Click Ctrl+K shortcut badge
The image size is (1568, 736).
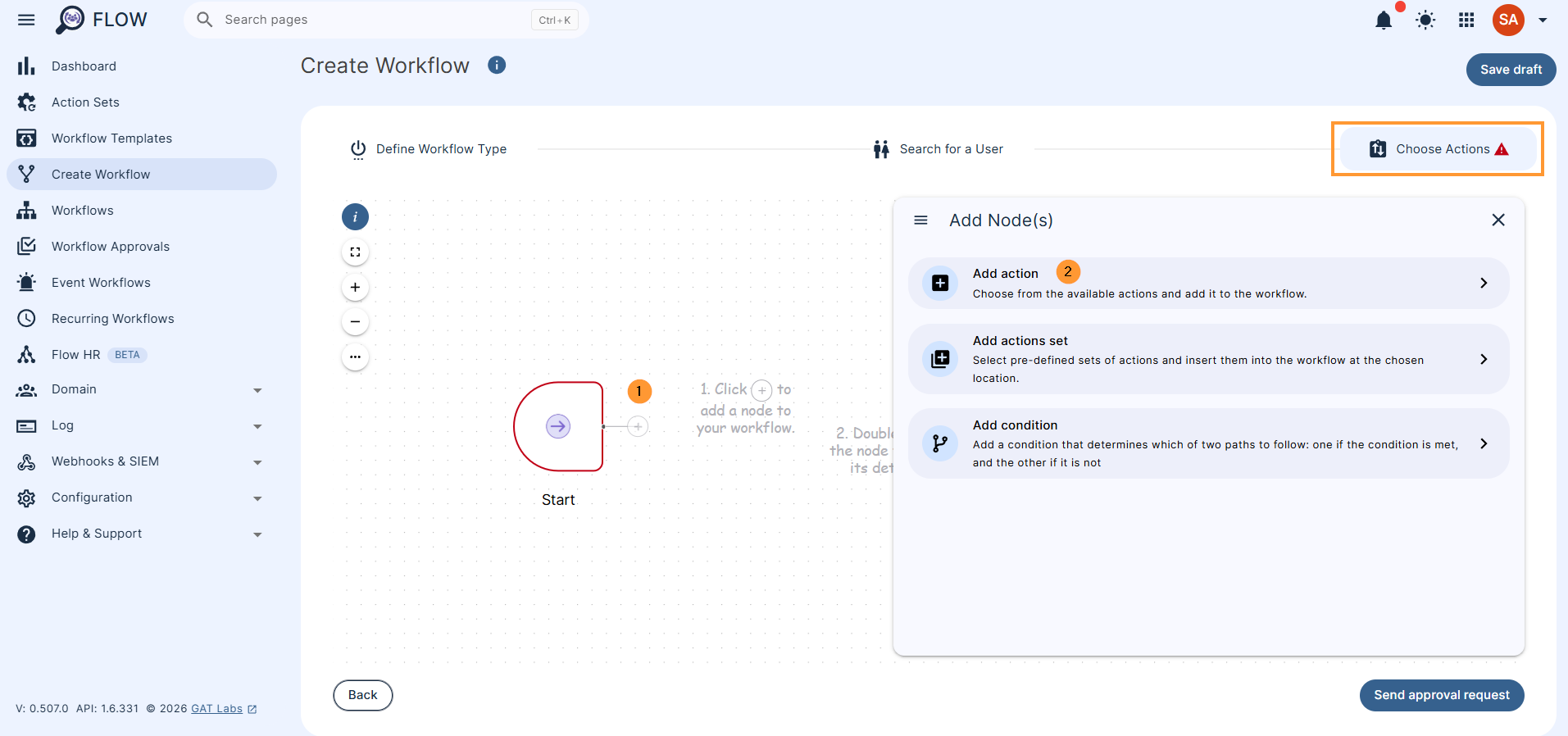click(x=555, y=20)
